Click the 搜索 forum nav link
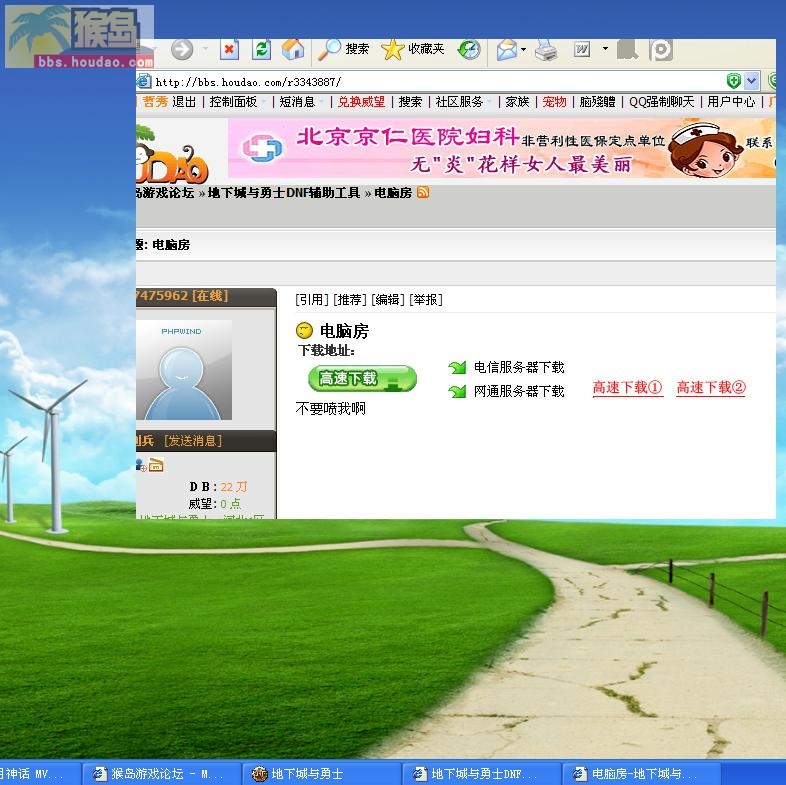 click(x=410, y=102)
